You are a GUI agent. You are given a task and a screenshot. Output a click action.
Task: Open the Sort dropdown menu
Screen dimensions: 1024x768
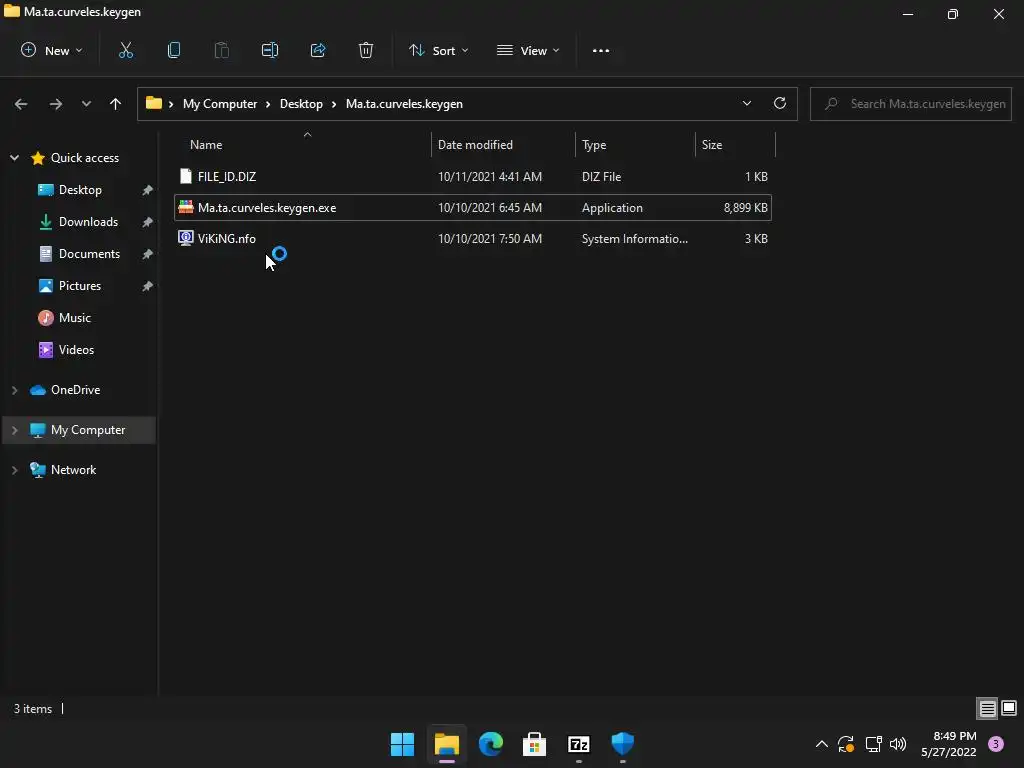click(438, 50)
